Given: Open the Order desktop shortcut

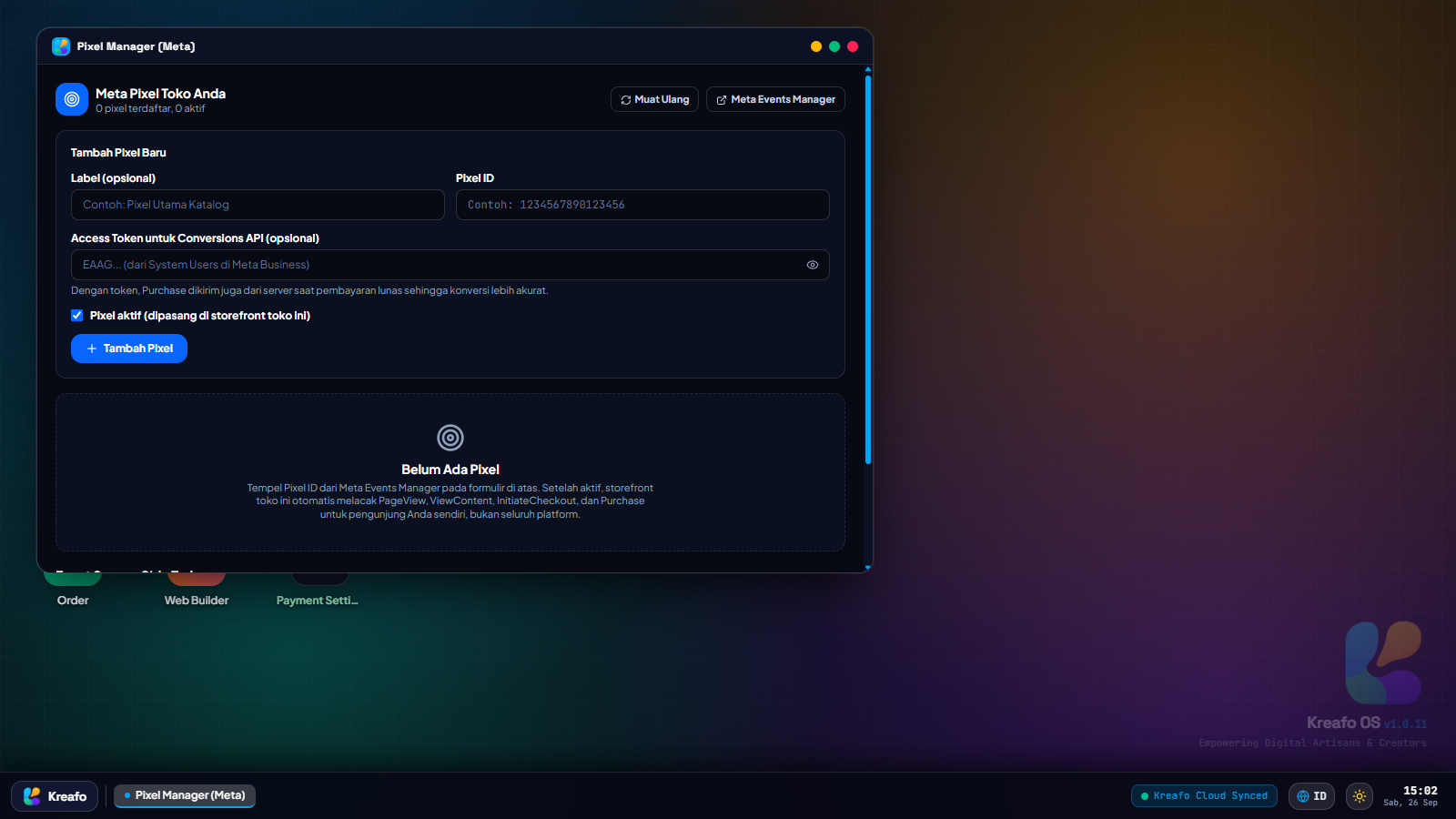Looking at the screenshot, I should pos(73,590).
